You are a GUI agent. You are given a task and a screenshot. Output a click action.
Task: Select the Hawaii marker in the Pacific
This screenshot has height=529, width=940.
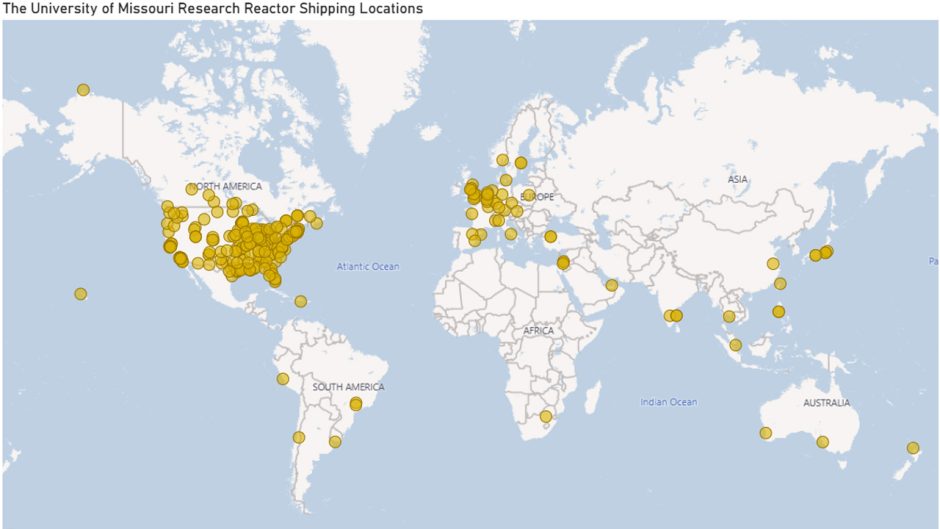point(80,294)
